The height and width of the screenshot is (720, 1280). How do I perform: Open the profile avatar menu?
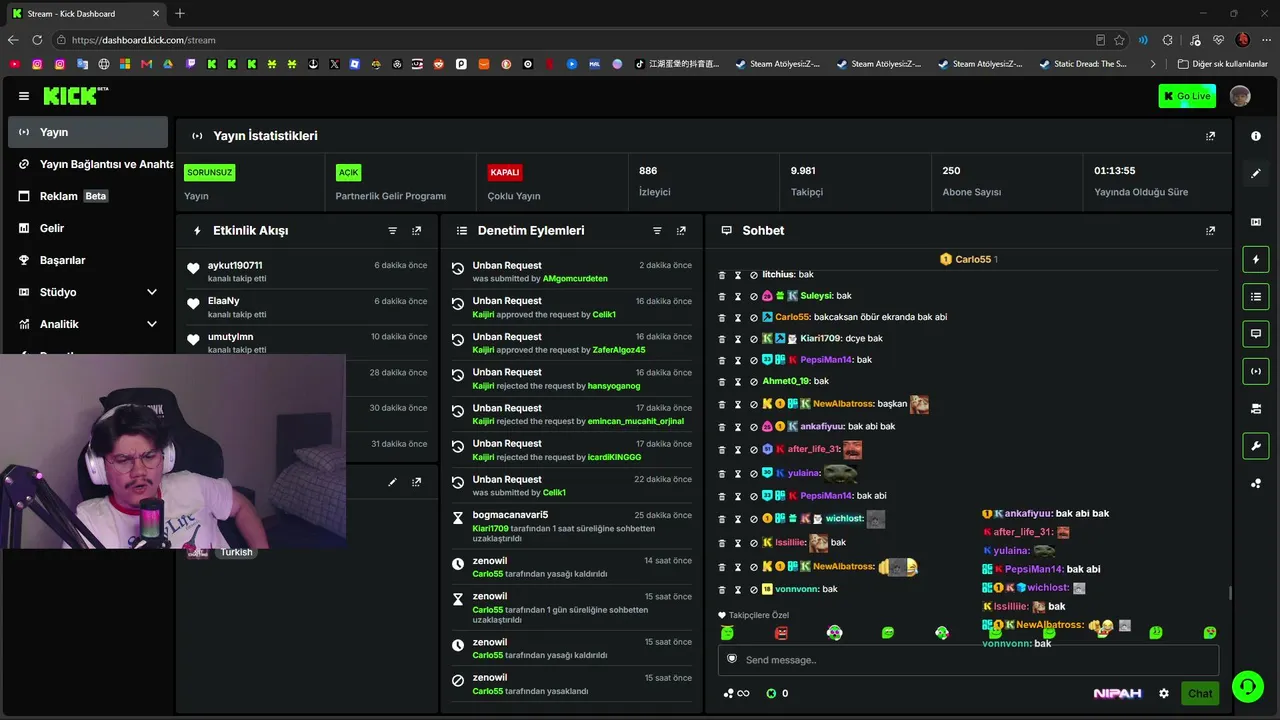(1240, 96)
